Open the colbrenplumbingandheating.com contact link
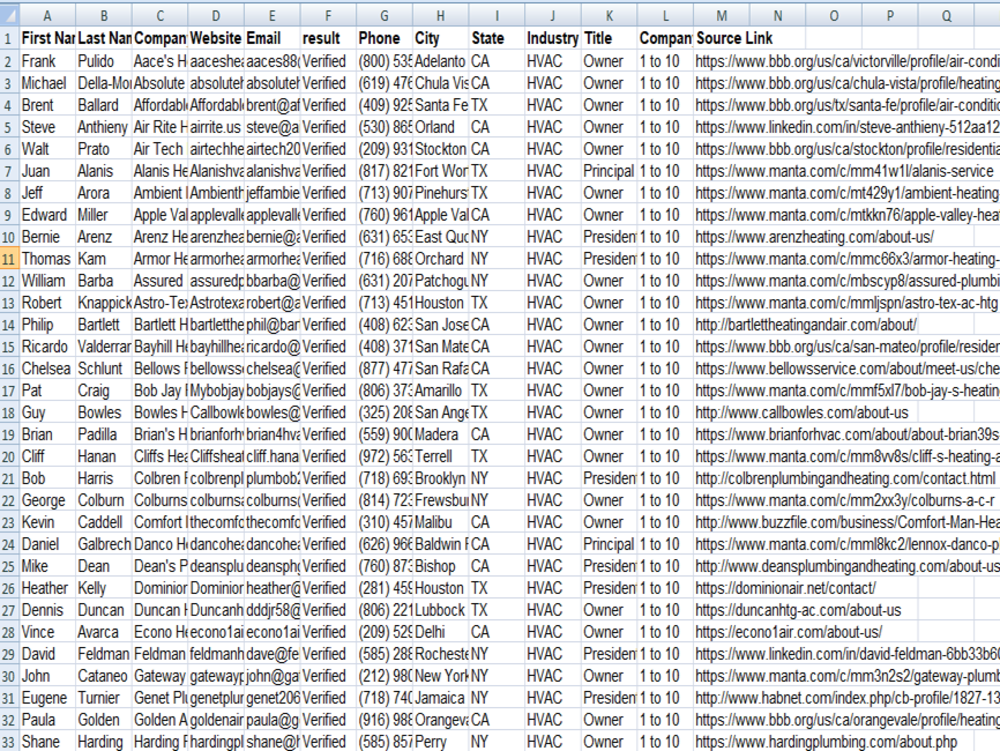Image resolution: width=1000 pixels, height=751 pixels. pyautogui.click(x=845, y=479)
